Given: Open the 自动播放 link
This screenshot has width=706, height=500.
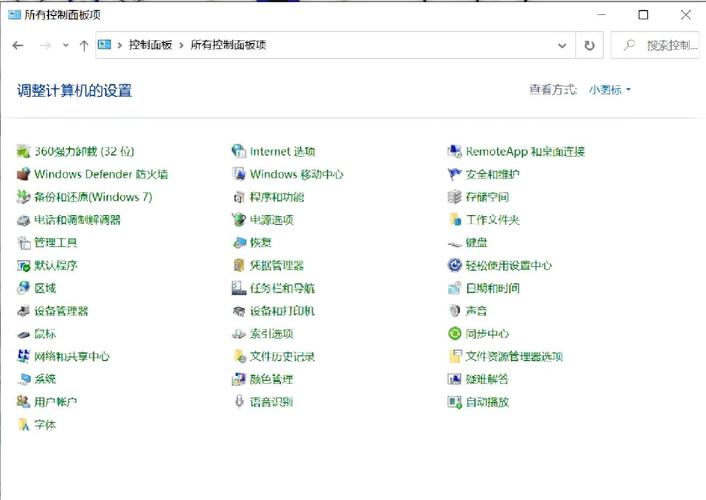Looking at the screenshot, I should click(x=487, y=402).
